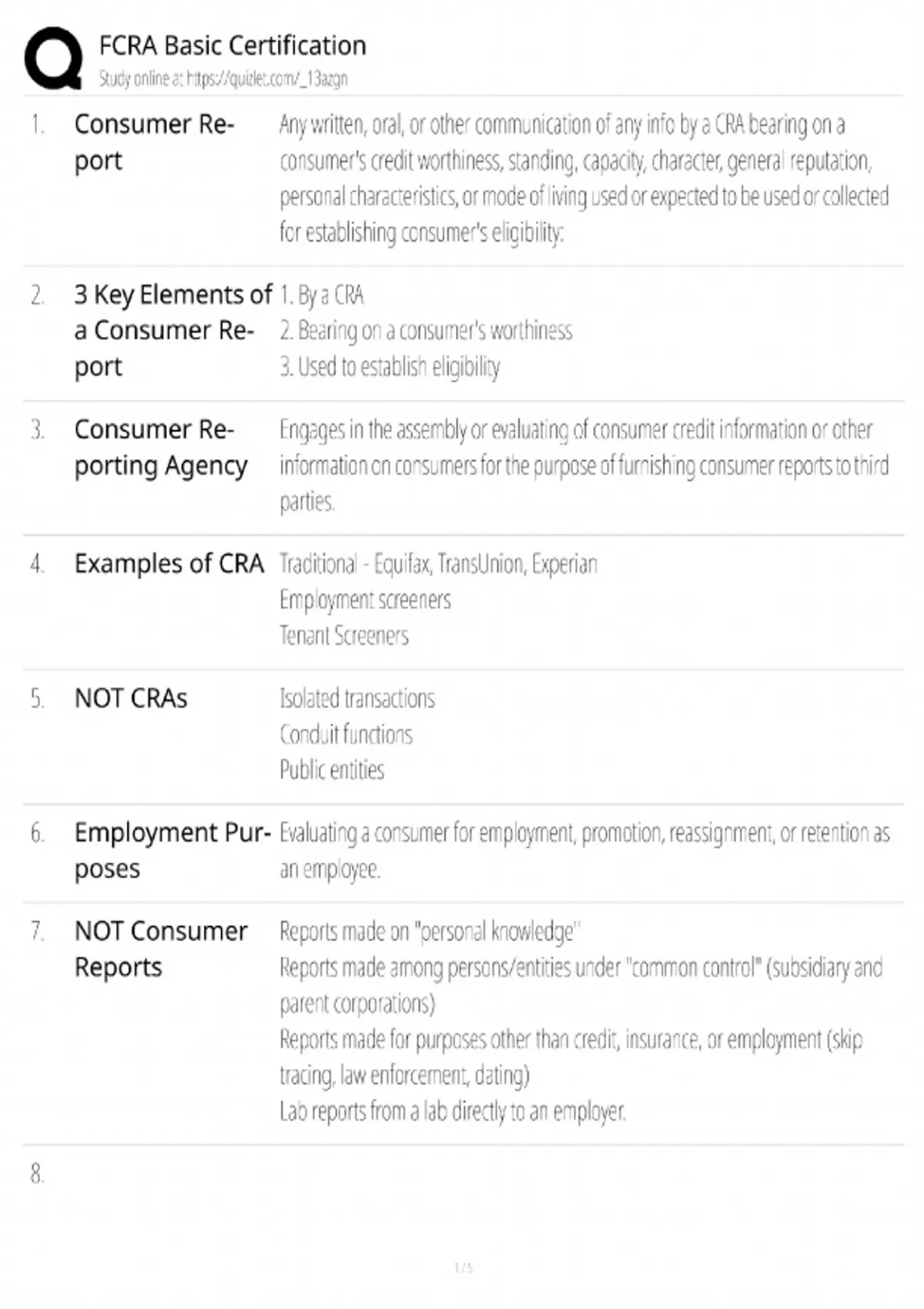Click the Quizlet Q logo
924x1309 pixels.
click(x=53, y=59)
